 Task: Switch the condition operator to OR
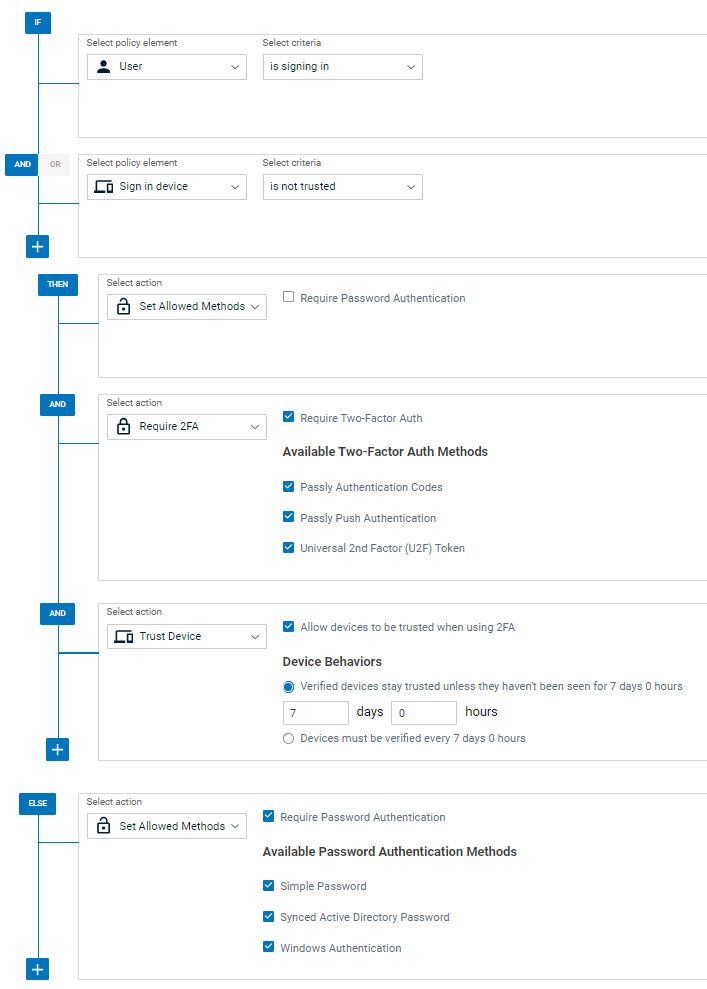click(x=55, y=165)
